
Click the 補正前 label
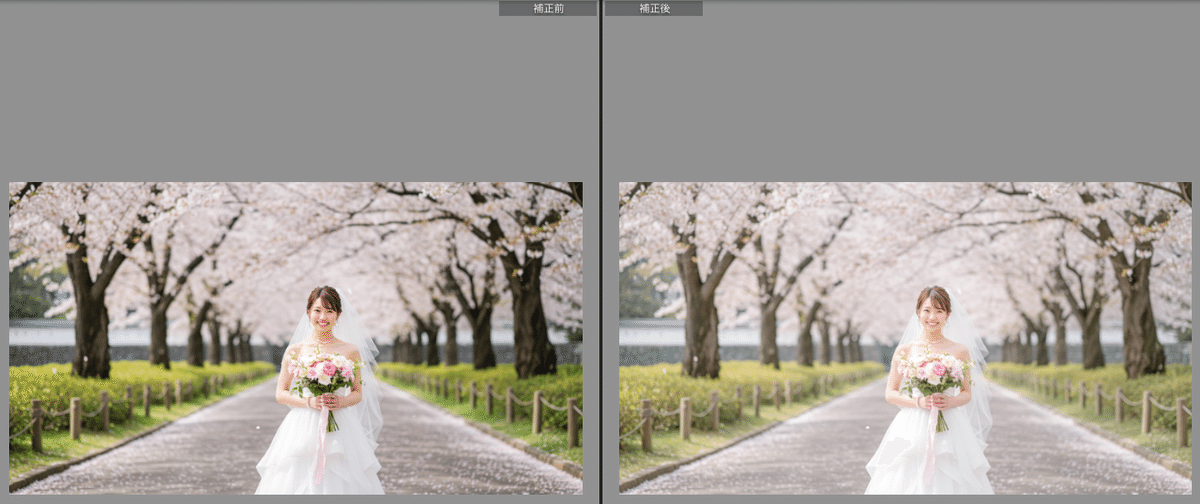point(547,8)
